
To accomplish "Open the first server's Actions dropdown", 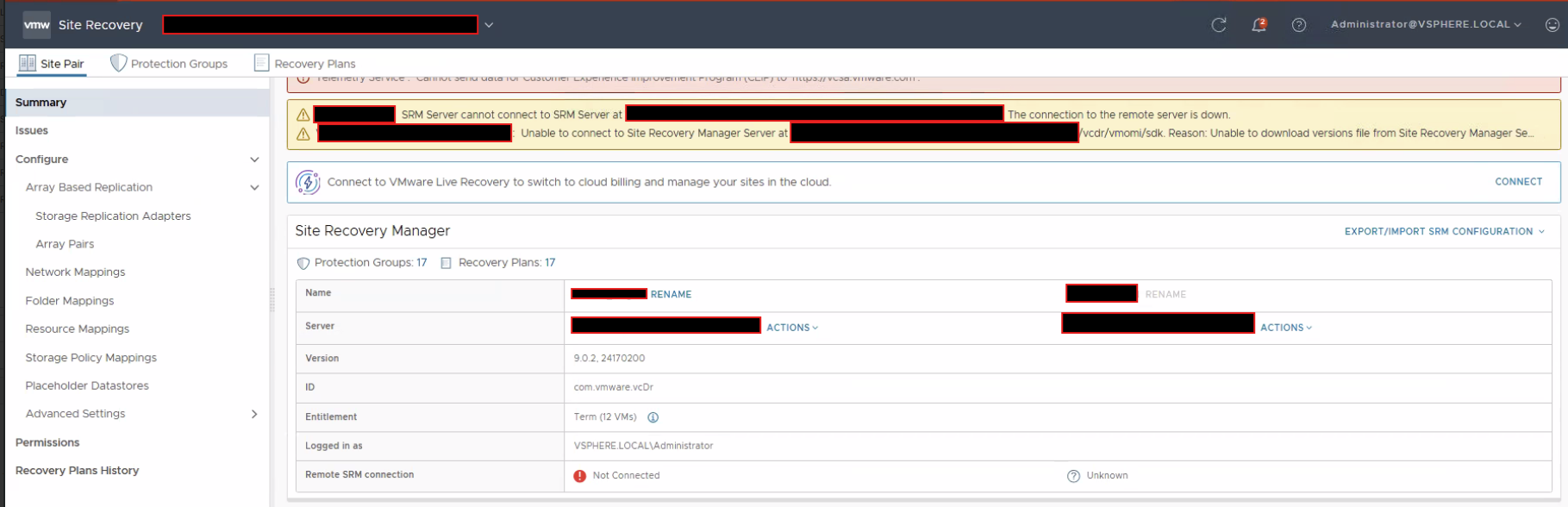I will pyautogui.click(x=791, y=328).
